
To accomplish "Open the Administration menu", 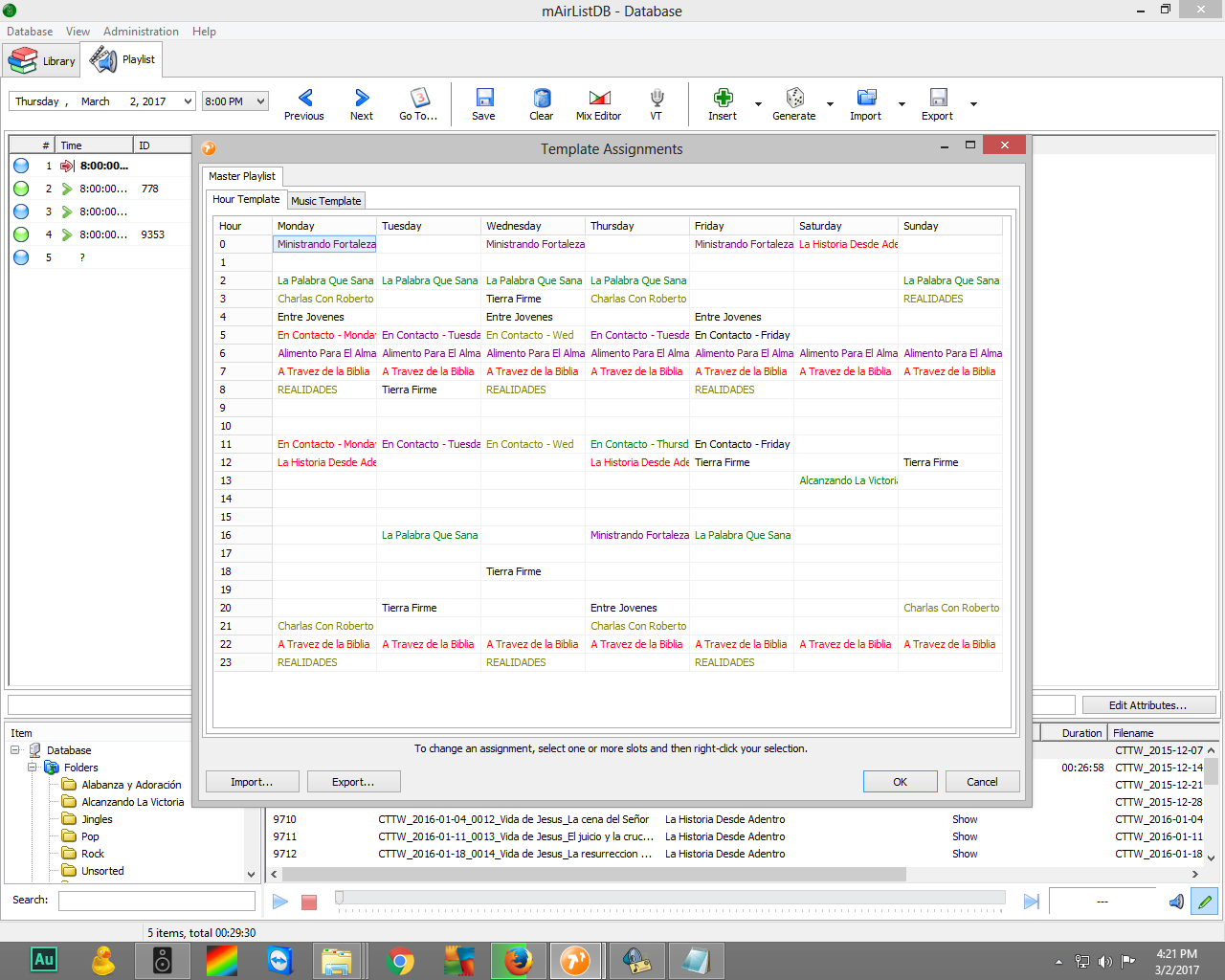I will click(141, 32).
